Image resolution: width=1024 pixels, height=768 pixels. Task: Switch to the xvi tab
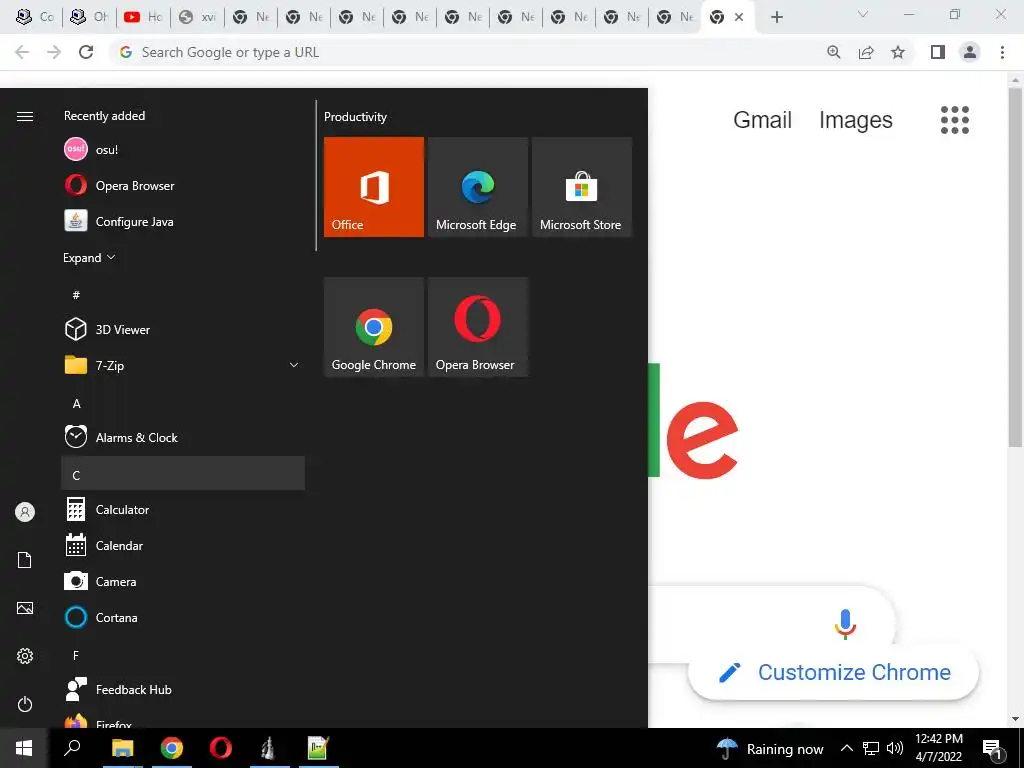coord(197,17)
